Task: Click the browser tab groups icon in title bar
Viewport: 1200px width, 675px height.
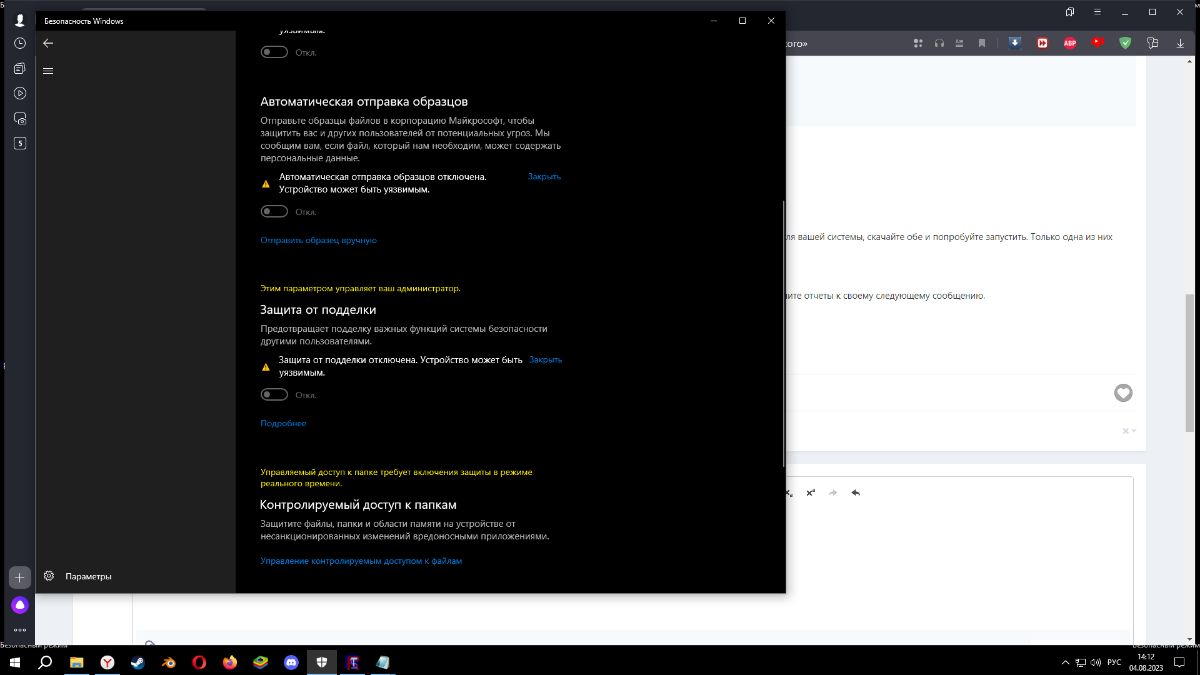Action: (1070, 12)
